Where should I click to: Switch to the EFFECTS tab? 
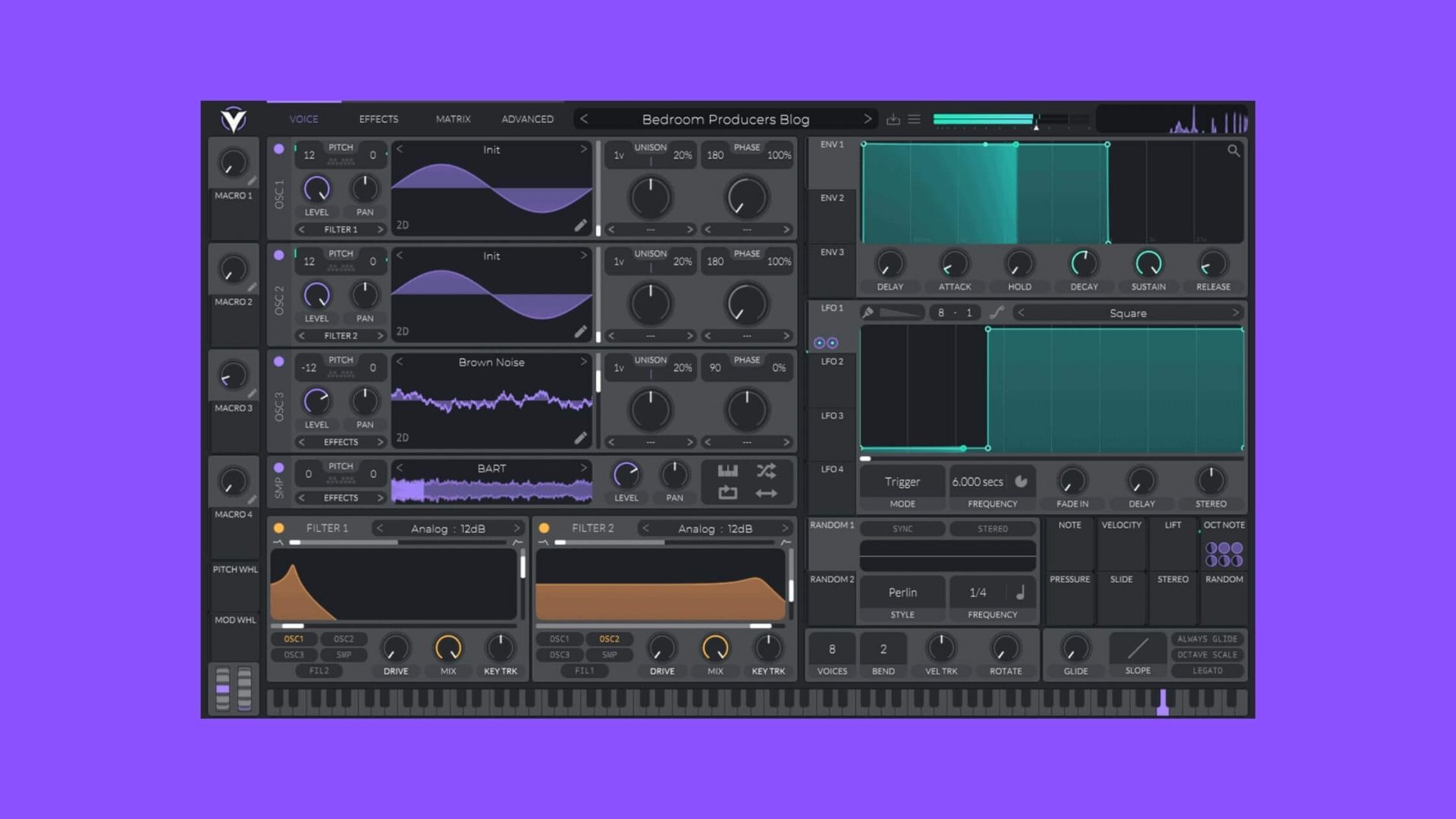[378, 119]
